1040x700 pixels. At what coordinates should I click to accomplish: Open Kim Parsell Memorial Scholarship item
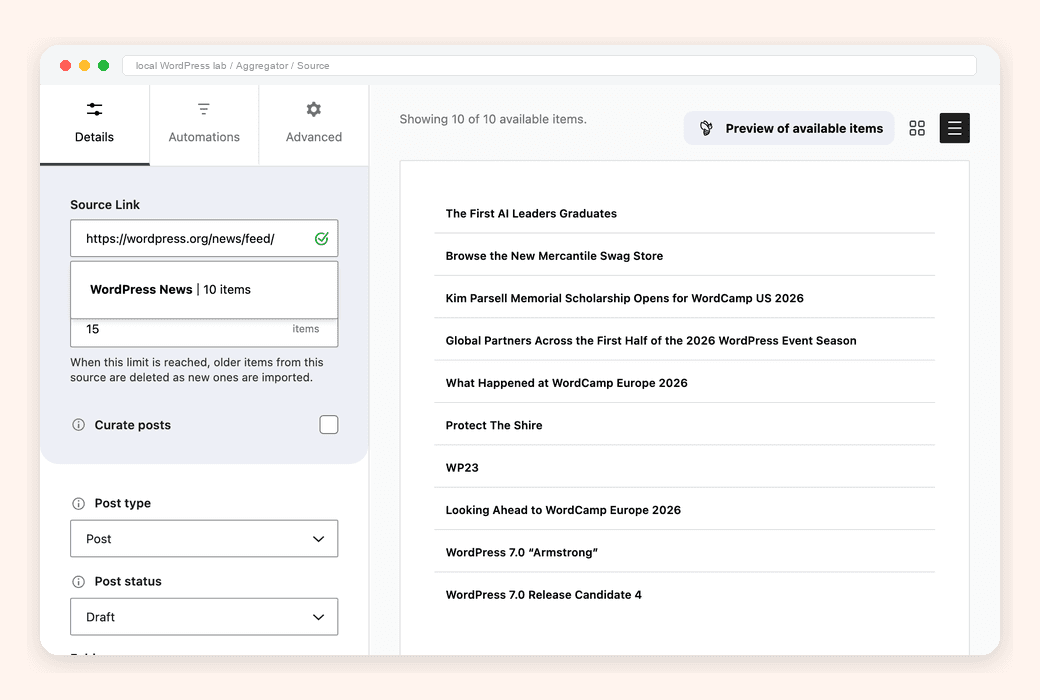[x=684, y=299]
